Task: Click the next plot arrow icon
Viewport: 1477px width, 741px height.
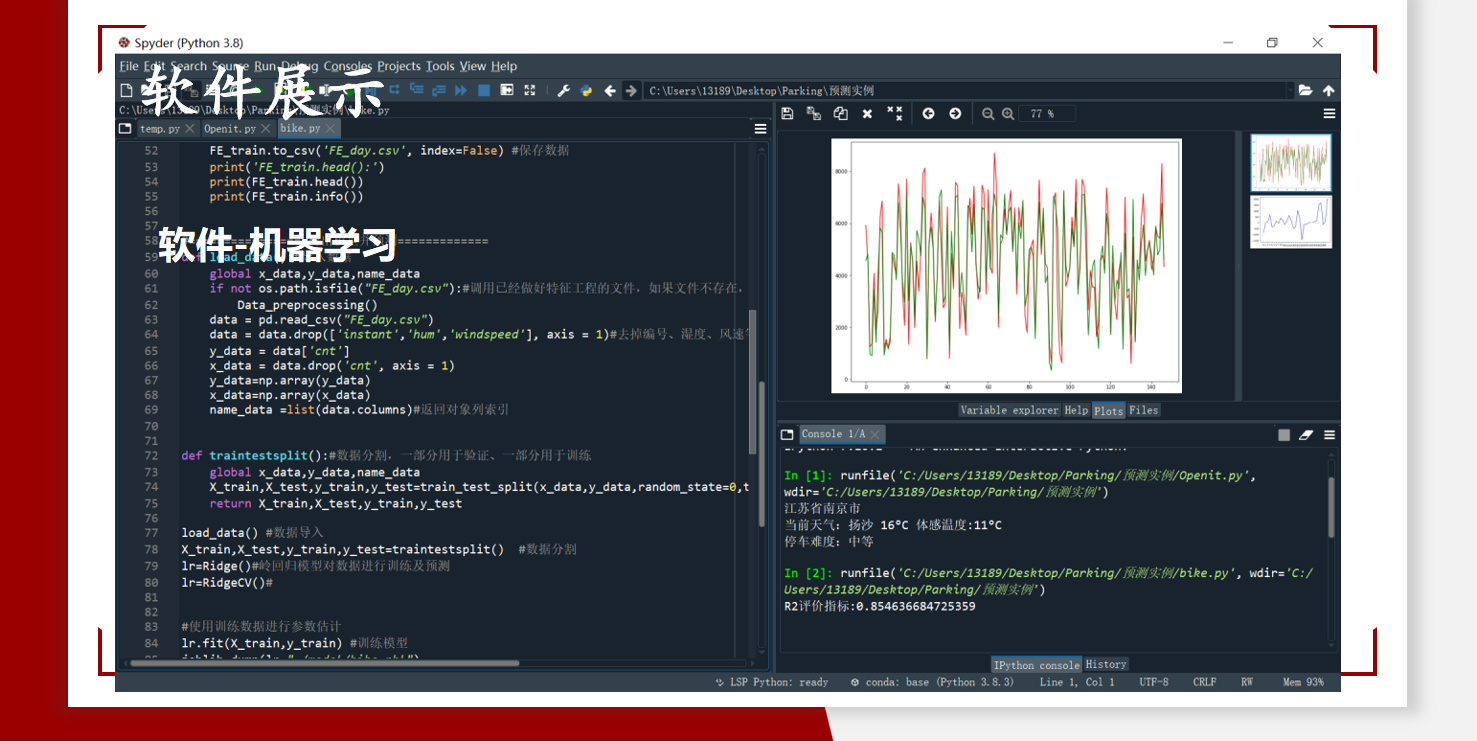Action: click(955, 114)
